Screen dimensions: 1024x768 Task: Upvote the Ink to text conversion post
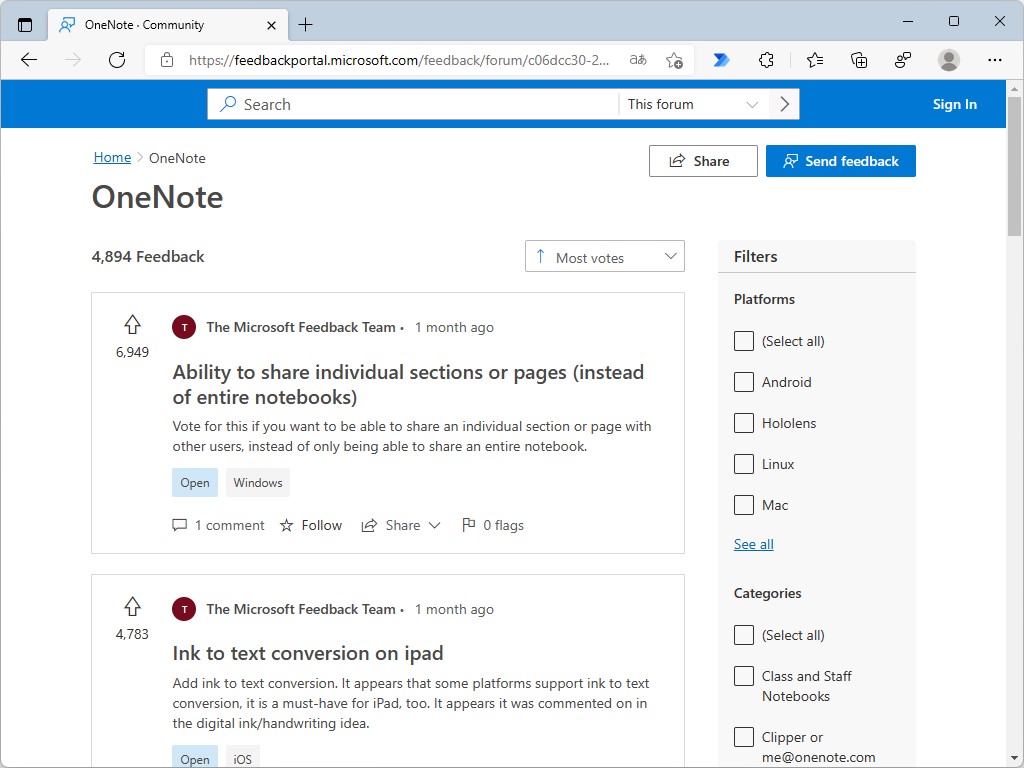click(x=133, y=607)
